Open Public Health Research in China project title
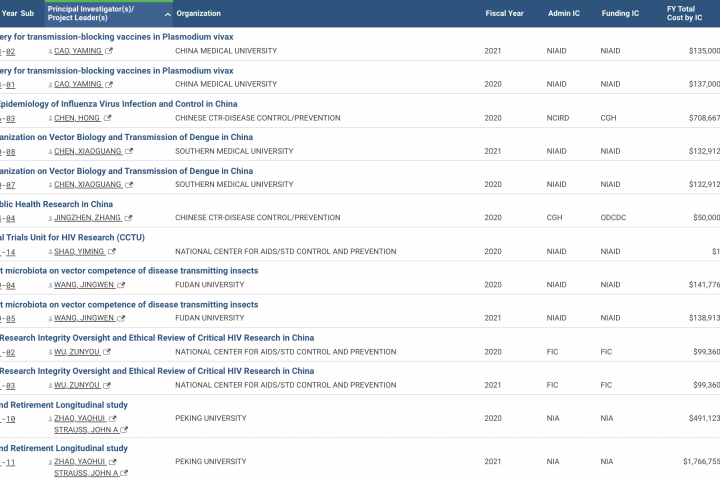720x480 pixels. [x=60, y=204]
